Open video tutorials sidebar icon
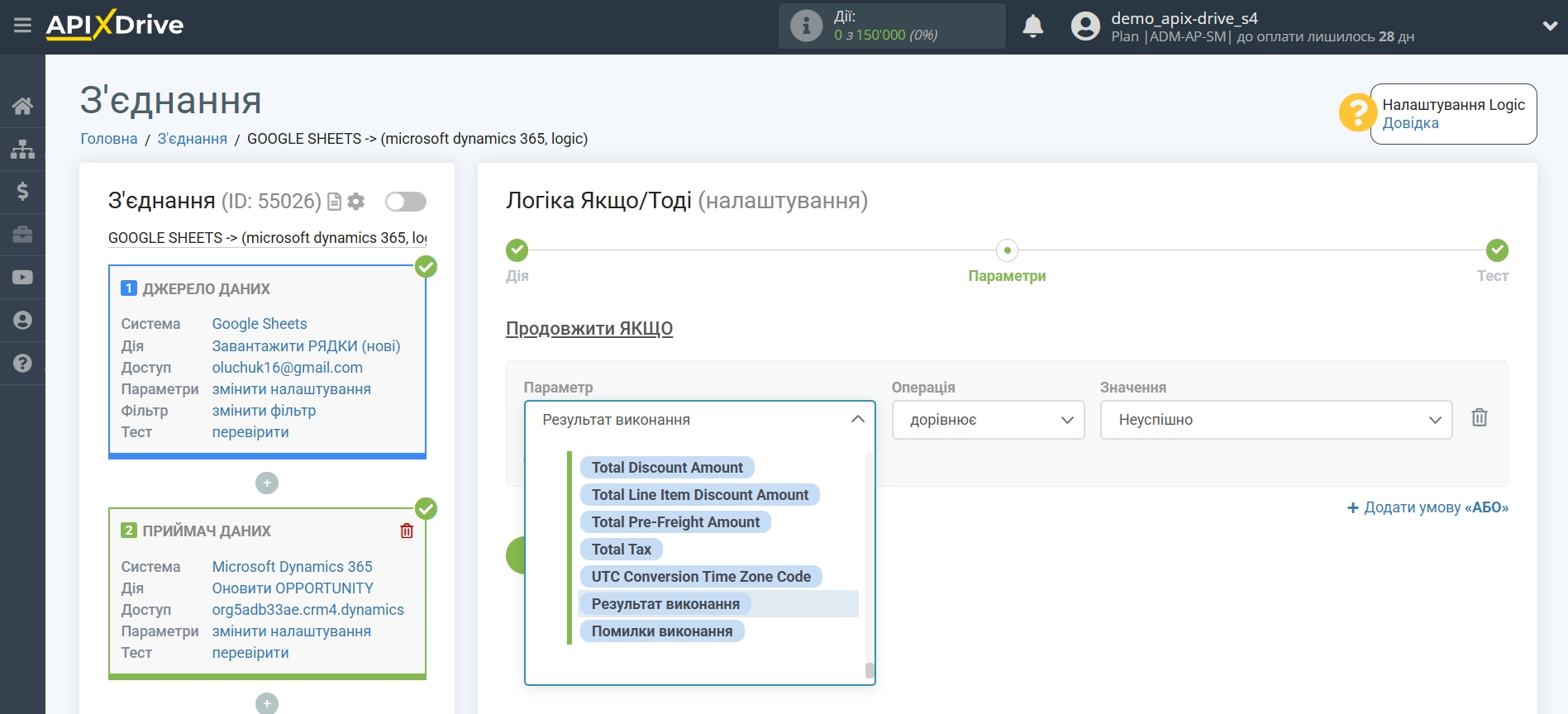This screenshot has width=1568, height=714. click(22, 278)
